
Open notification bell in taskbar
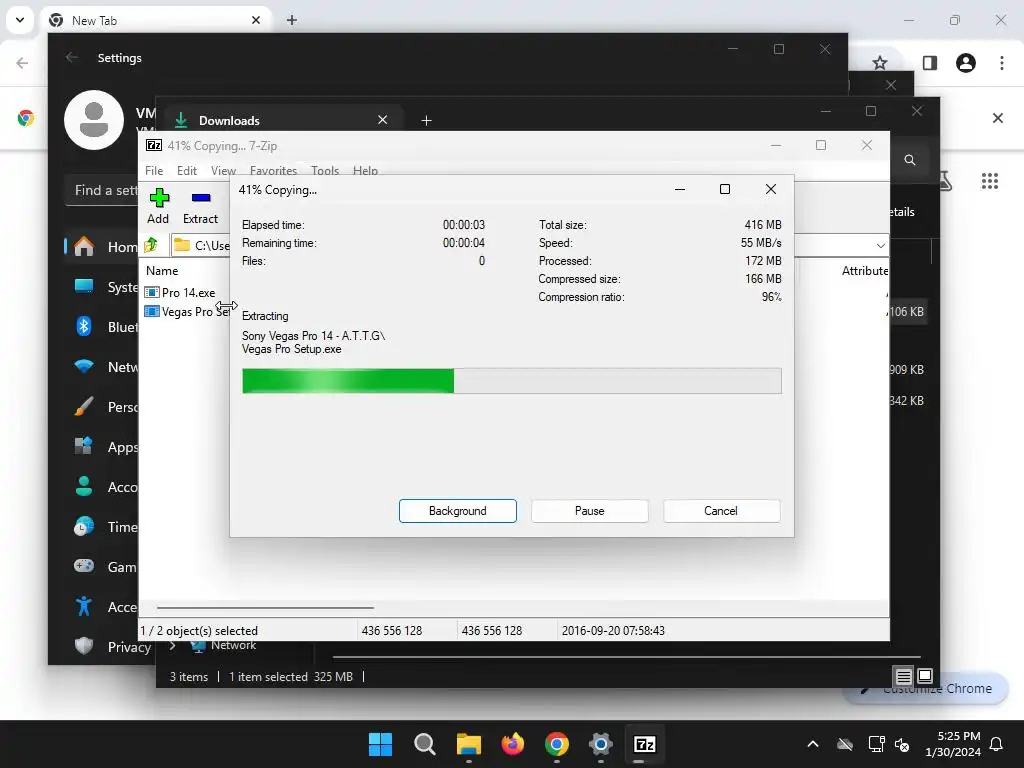point(997,744)
